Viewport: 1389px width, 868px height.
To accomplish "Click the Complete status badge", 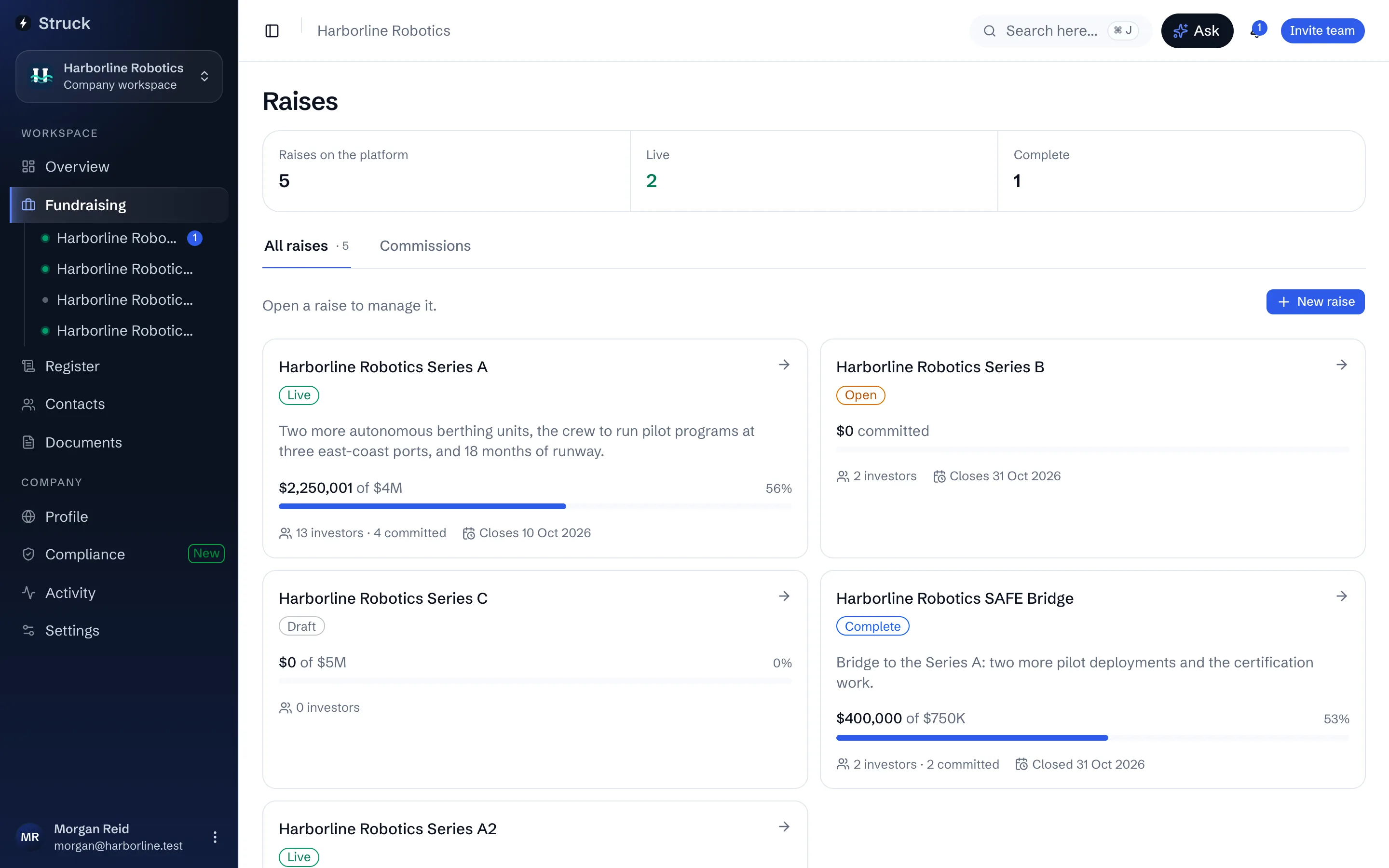I will point(872,626).
